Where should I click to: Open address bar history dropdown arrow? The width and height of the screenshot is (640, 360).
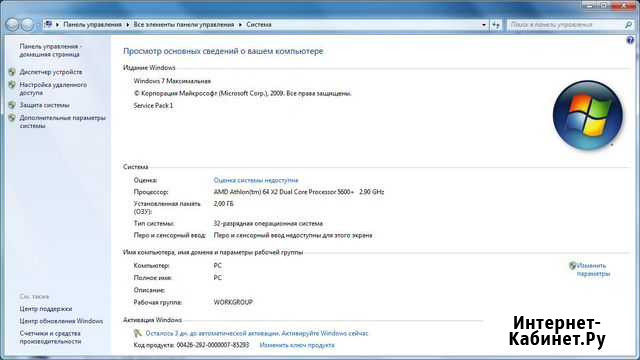484,25
